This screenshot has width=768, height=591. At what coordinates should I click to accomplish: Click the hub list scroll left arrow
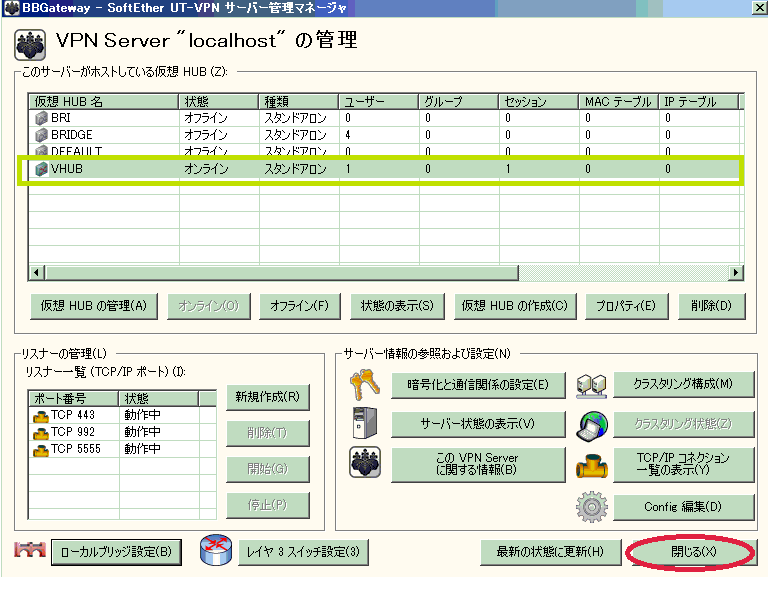pos(36,273)
